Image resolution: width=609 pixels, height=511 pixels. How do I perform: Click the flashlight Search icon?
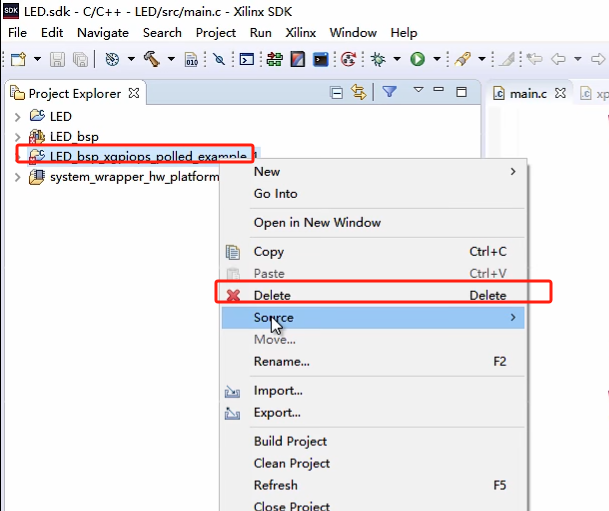click(463, 59)
